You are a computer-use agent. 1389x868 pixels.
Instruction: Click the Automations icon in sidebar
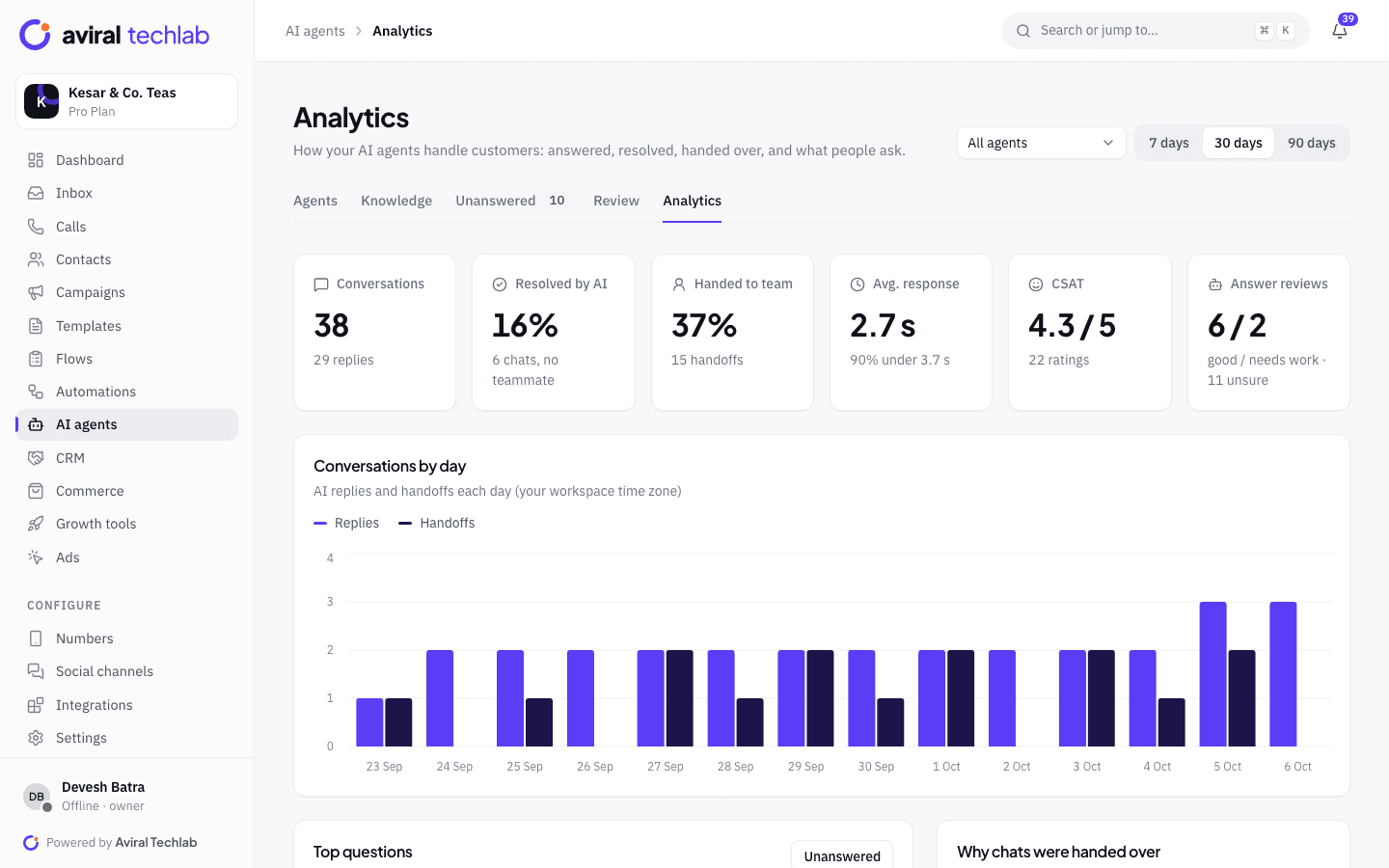pos(36,392)
